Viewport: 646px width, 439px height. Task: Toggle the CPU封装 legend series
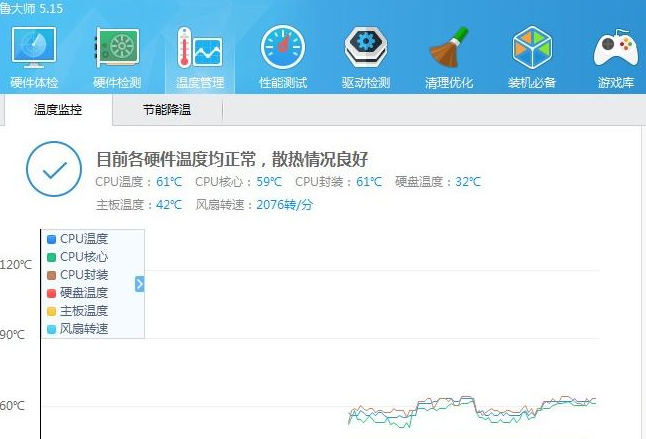click(83, 275)
